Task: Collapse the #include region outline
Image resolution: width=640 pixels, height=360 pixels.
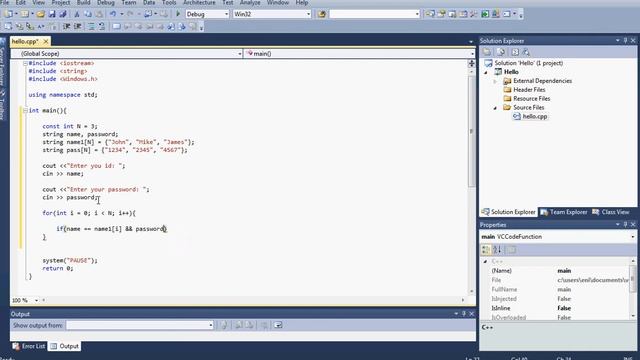Action: click(x=25, y=63)
